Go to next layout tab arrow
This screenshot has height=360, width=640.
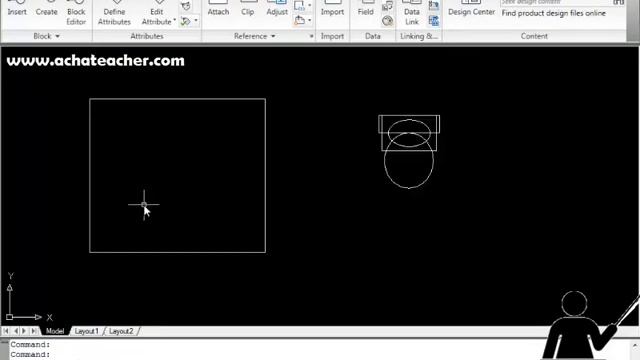(x=24, y=331)
